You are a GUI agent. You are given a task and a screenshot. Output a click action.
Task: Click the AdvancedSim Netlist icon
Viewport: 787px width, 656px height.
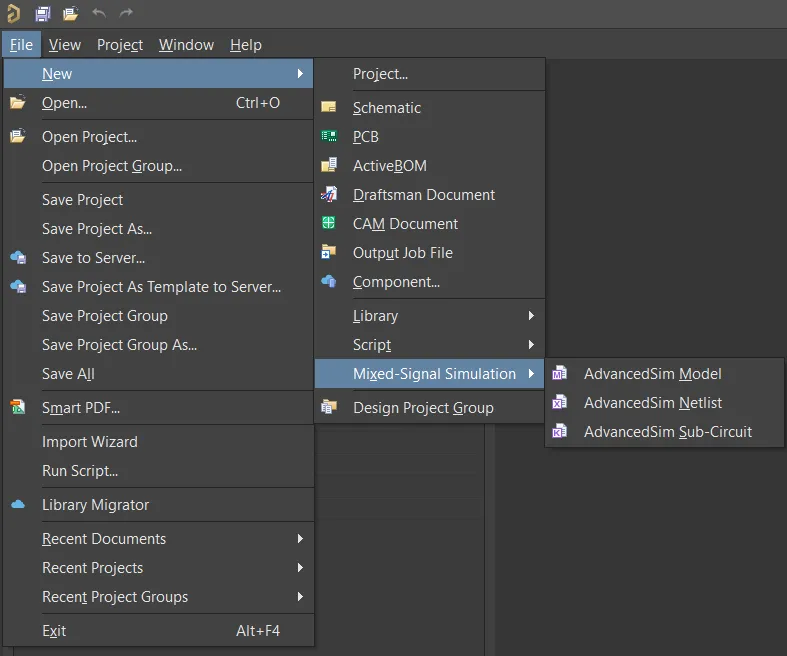point(560,403)
